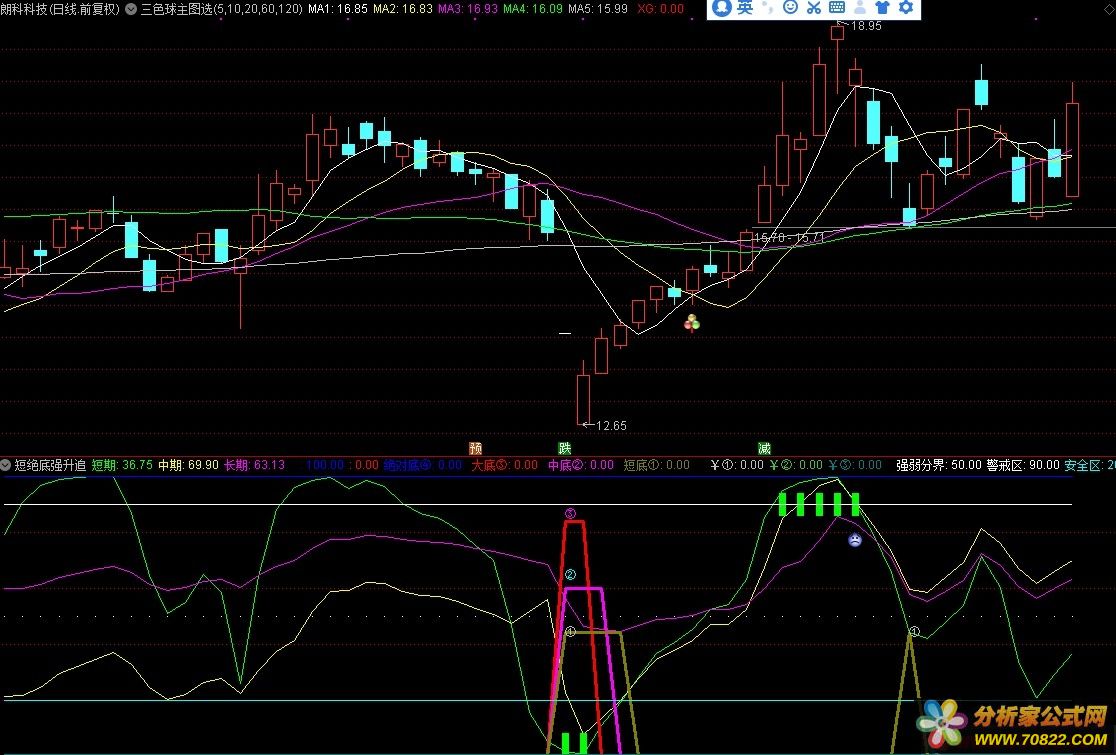Screen dimensions: 1116x755
Task: Click the 警戒区: 90.00 value
Action: 1023,465
